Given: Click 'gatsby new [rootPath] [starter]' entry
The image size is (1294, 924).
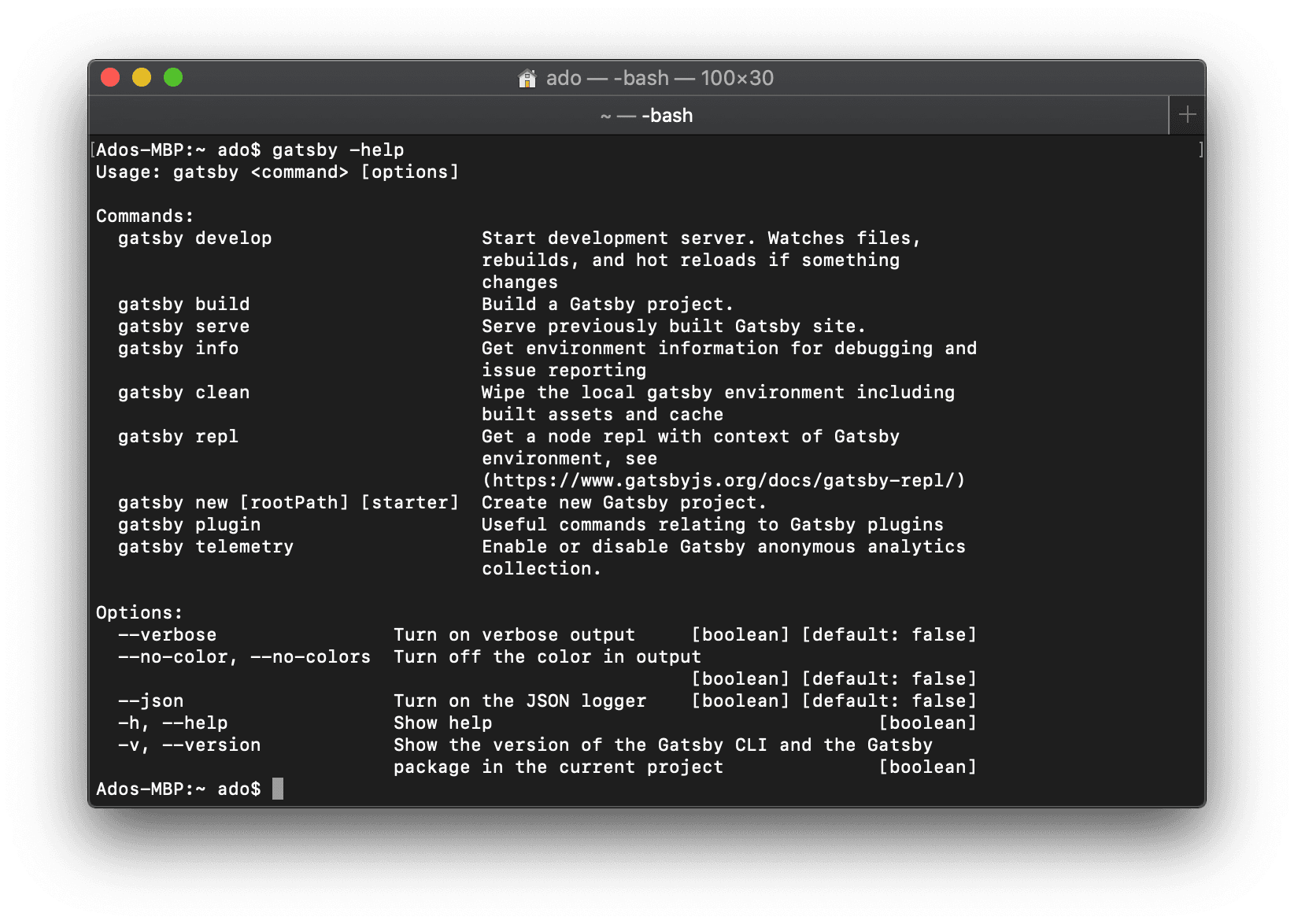Looking at the screenshot, I should 288,502.
